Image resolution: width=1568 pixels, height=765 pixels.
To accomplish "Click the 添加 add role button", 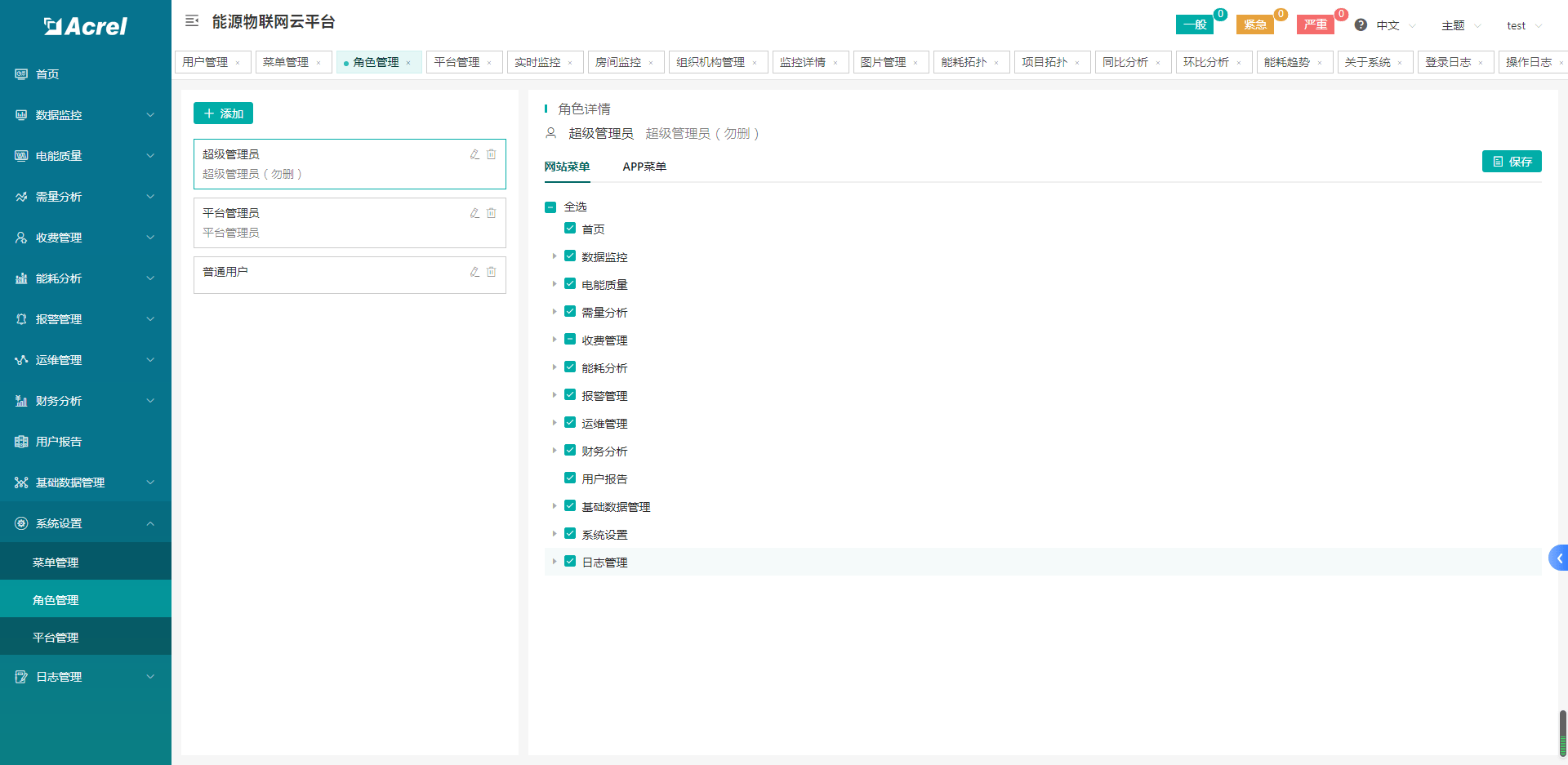I will pos(223,113).
